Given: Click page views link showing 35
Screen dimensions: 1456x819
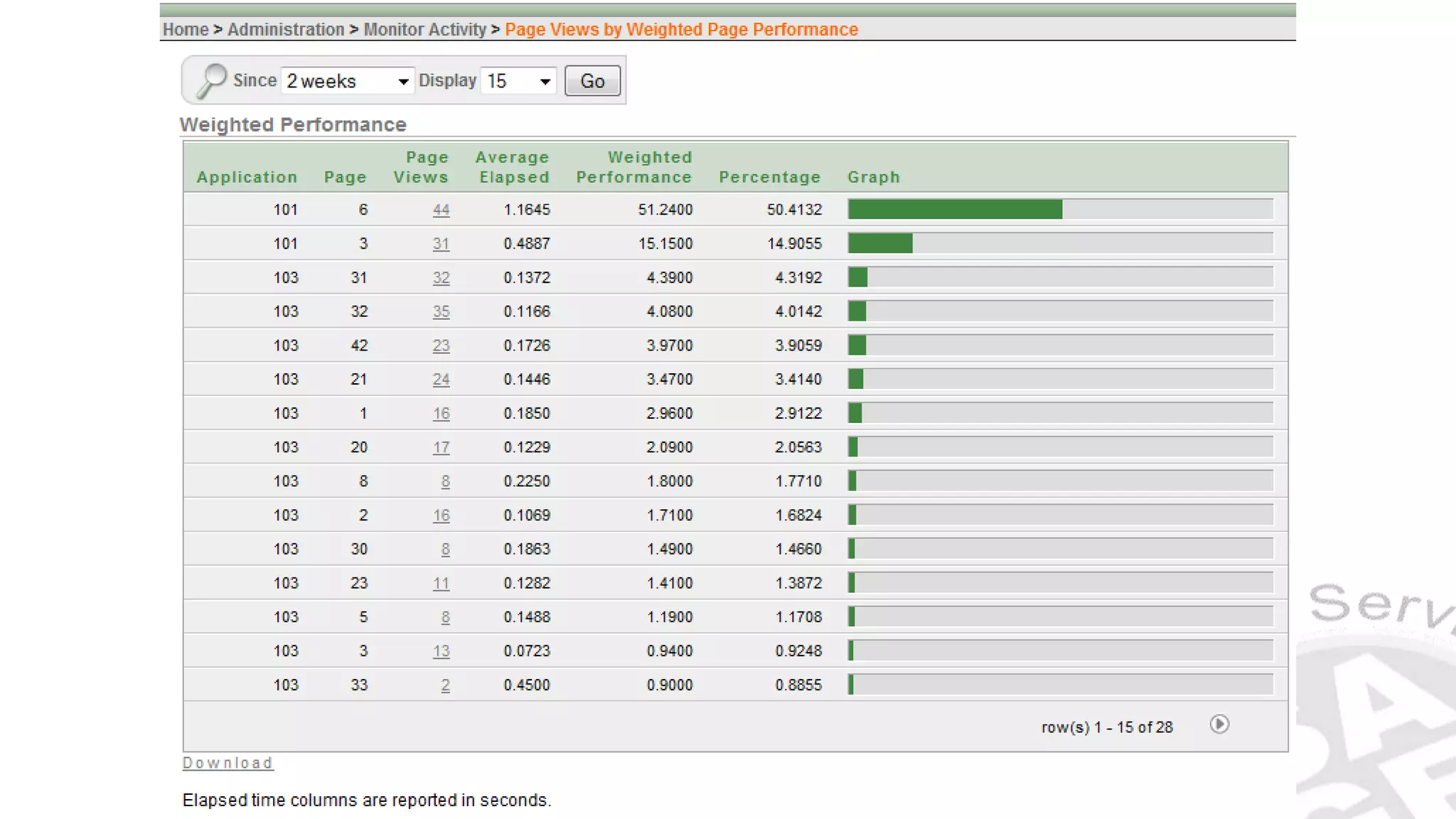Looking at the screenshot, I should click(x=441, y=311).
